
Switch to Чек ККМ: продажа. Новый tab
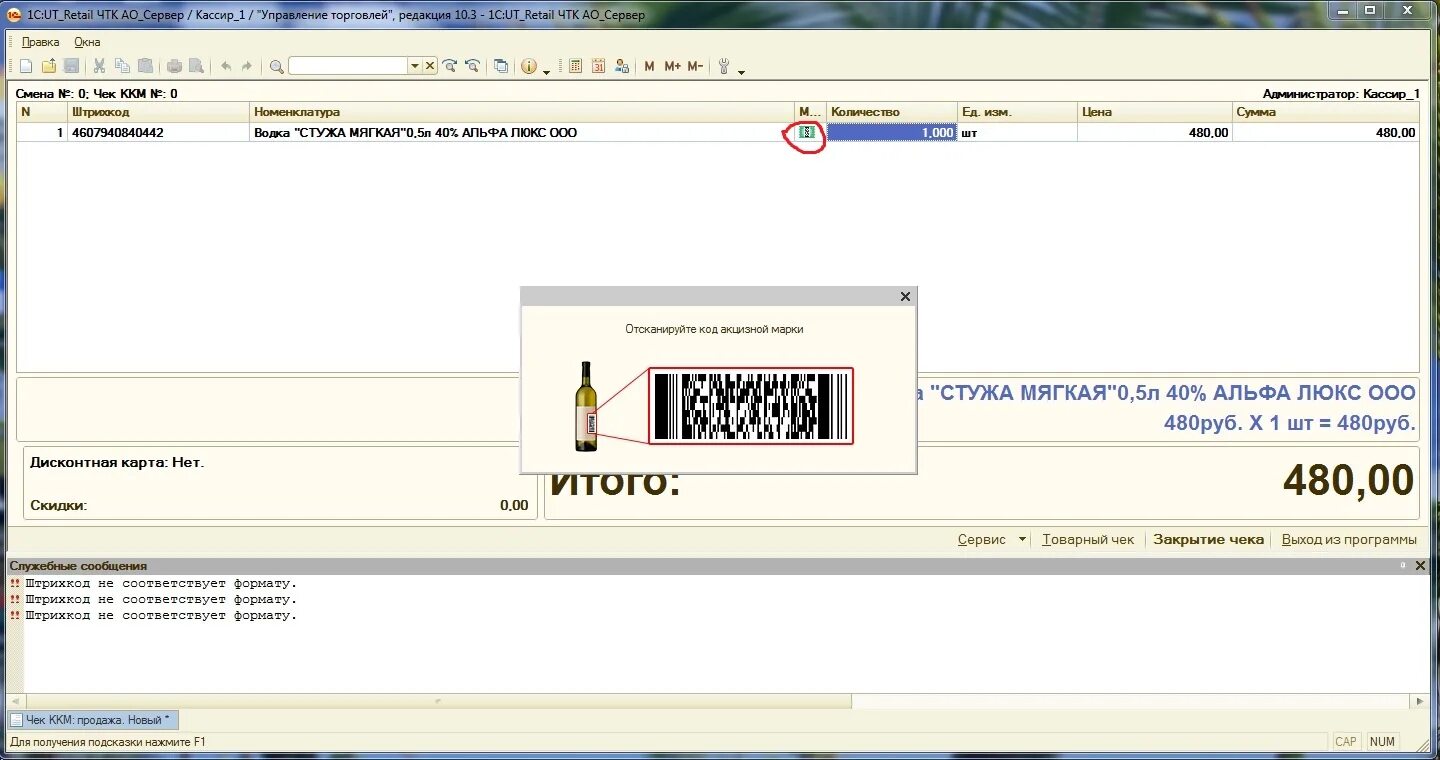pyautogui.click(x=93, y=720)
